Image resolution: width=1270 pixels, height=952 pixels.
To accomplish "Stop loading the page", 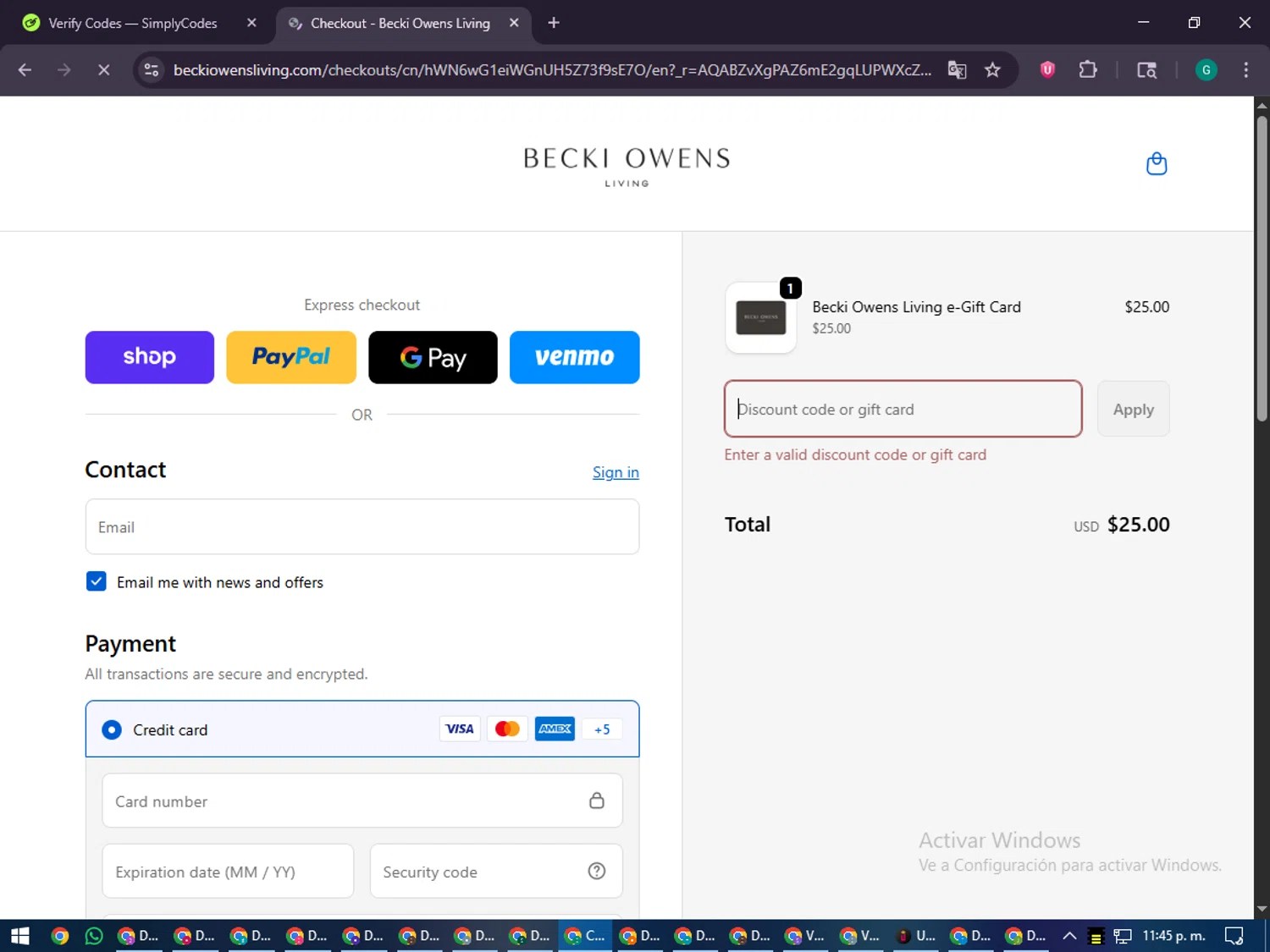I will click(103, 70).
